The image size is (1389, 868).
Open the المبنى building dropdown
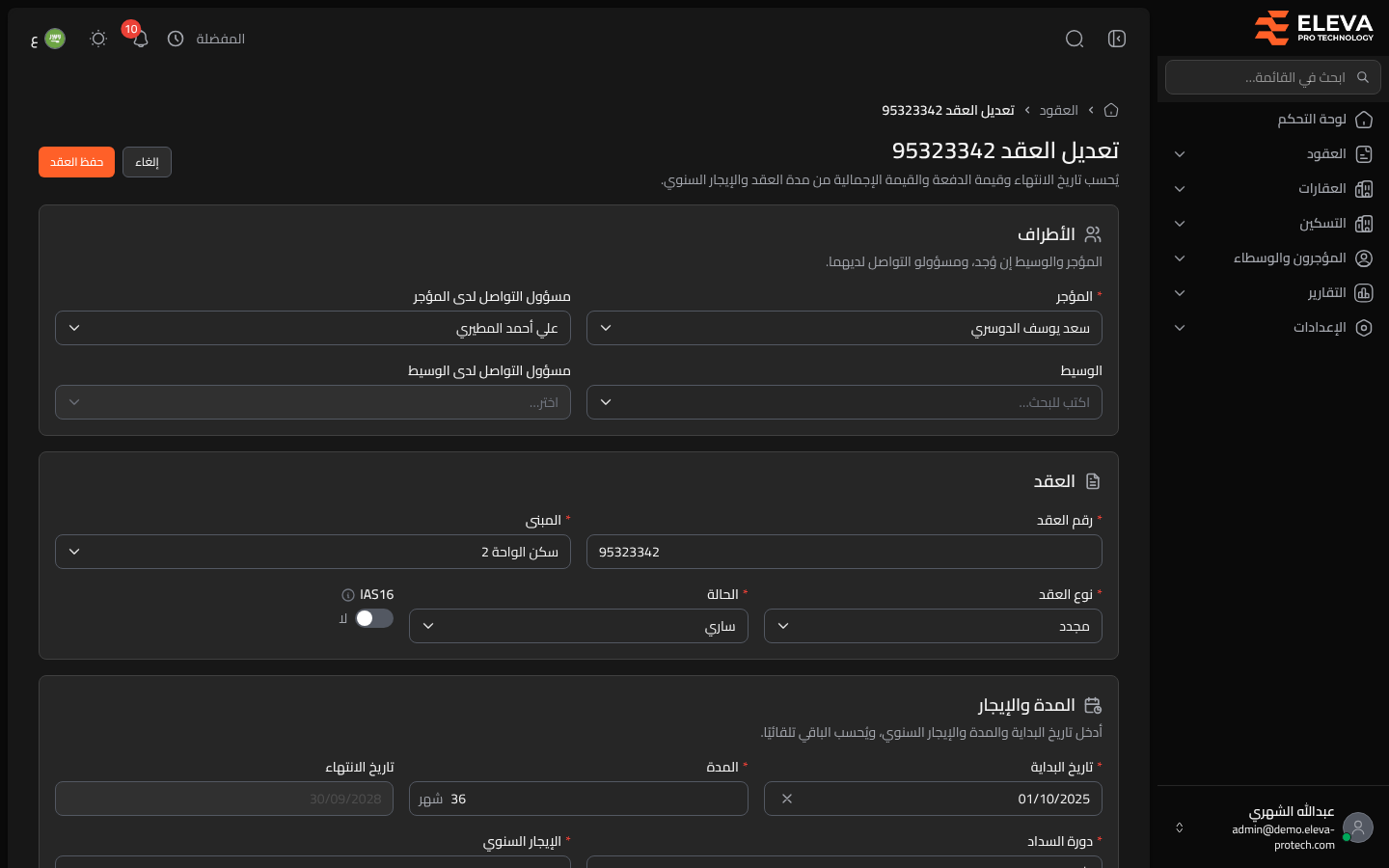(313, 552)
